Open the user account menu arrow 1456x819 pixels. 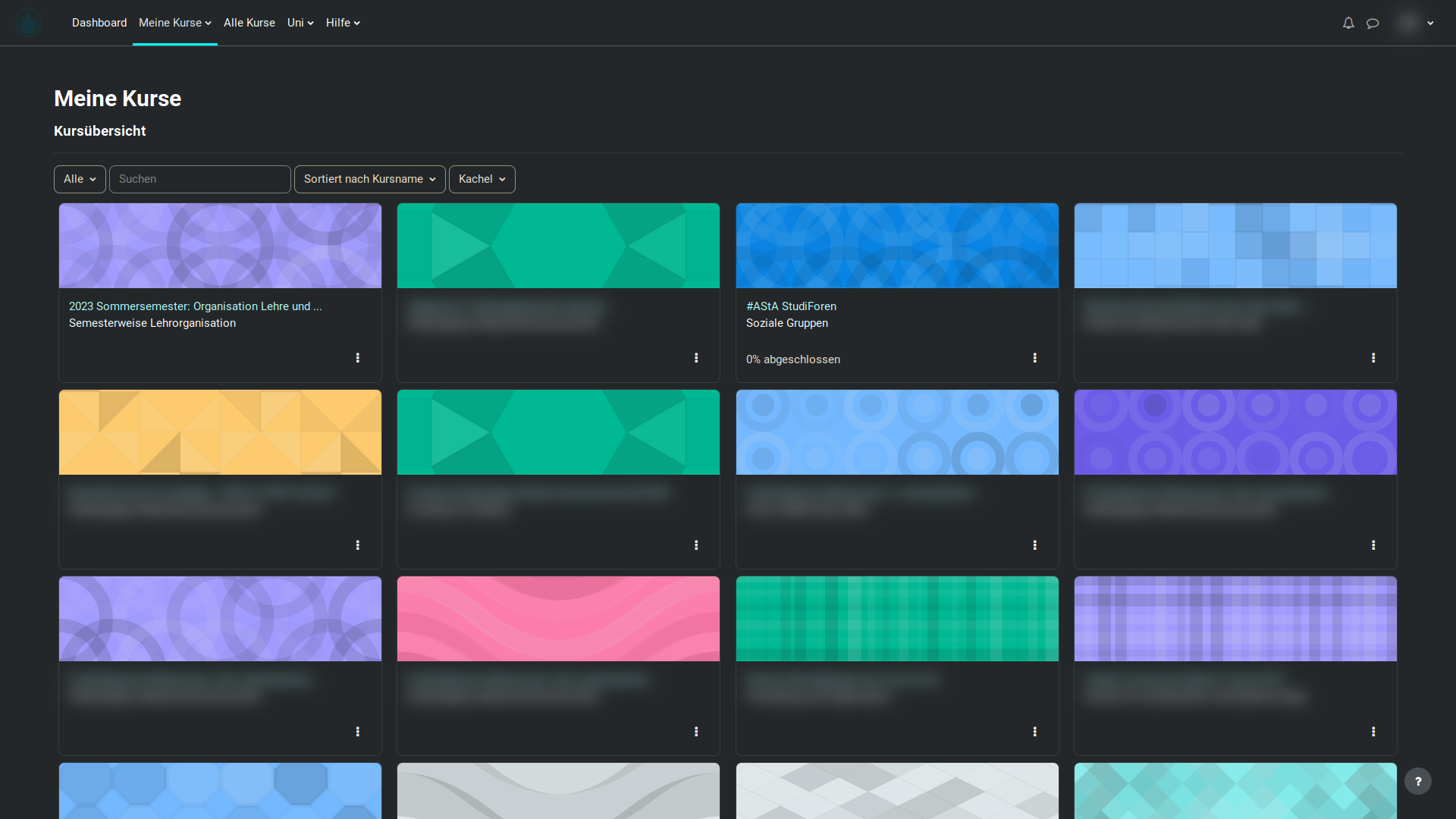(x=1430, y=23)
